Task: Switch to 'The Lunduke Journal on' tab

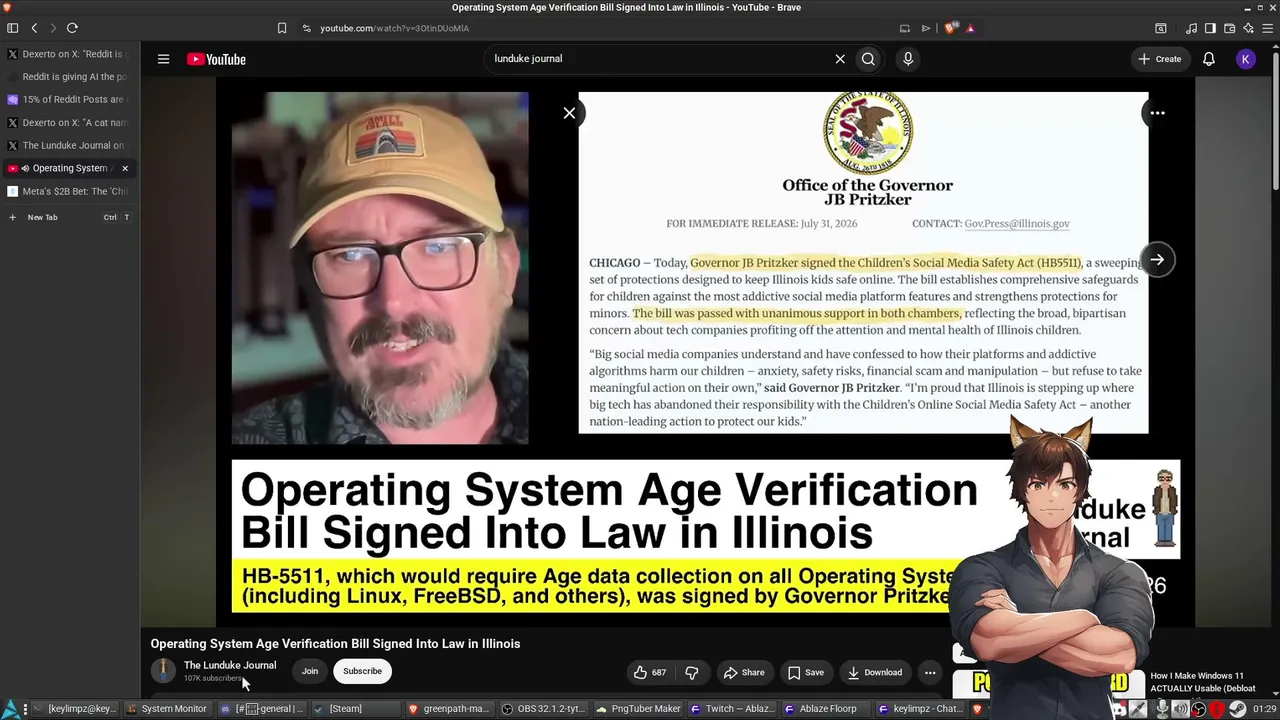Action: tap(68, 146)
